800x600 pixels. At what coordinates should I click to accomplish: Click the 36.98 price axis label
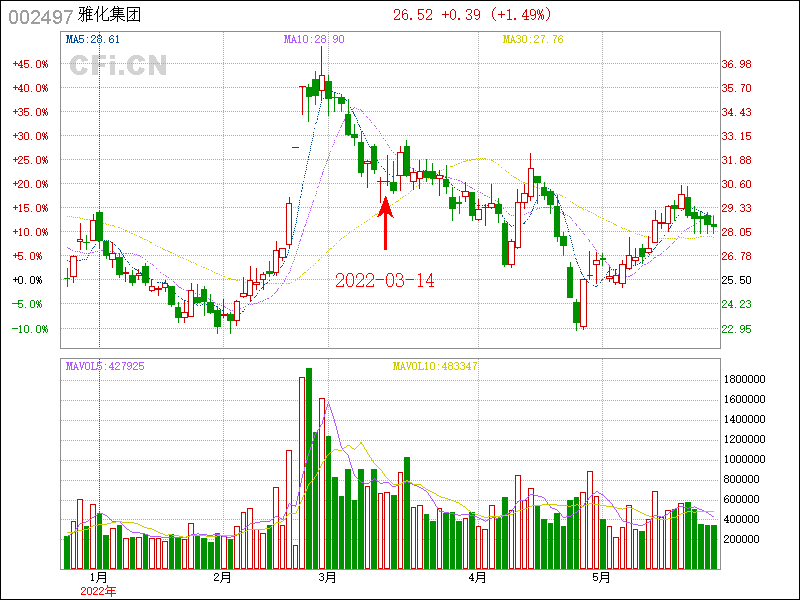click(736, 64)
